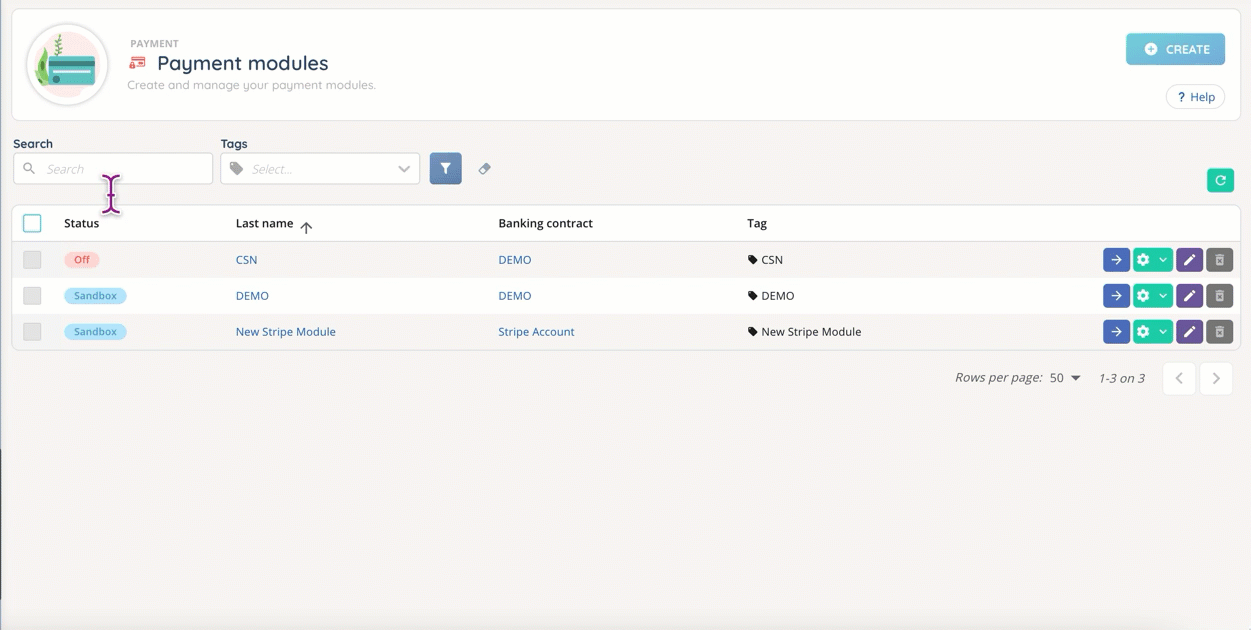Check the New Stripe Module row checkbox

[x=32, y=332]
